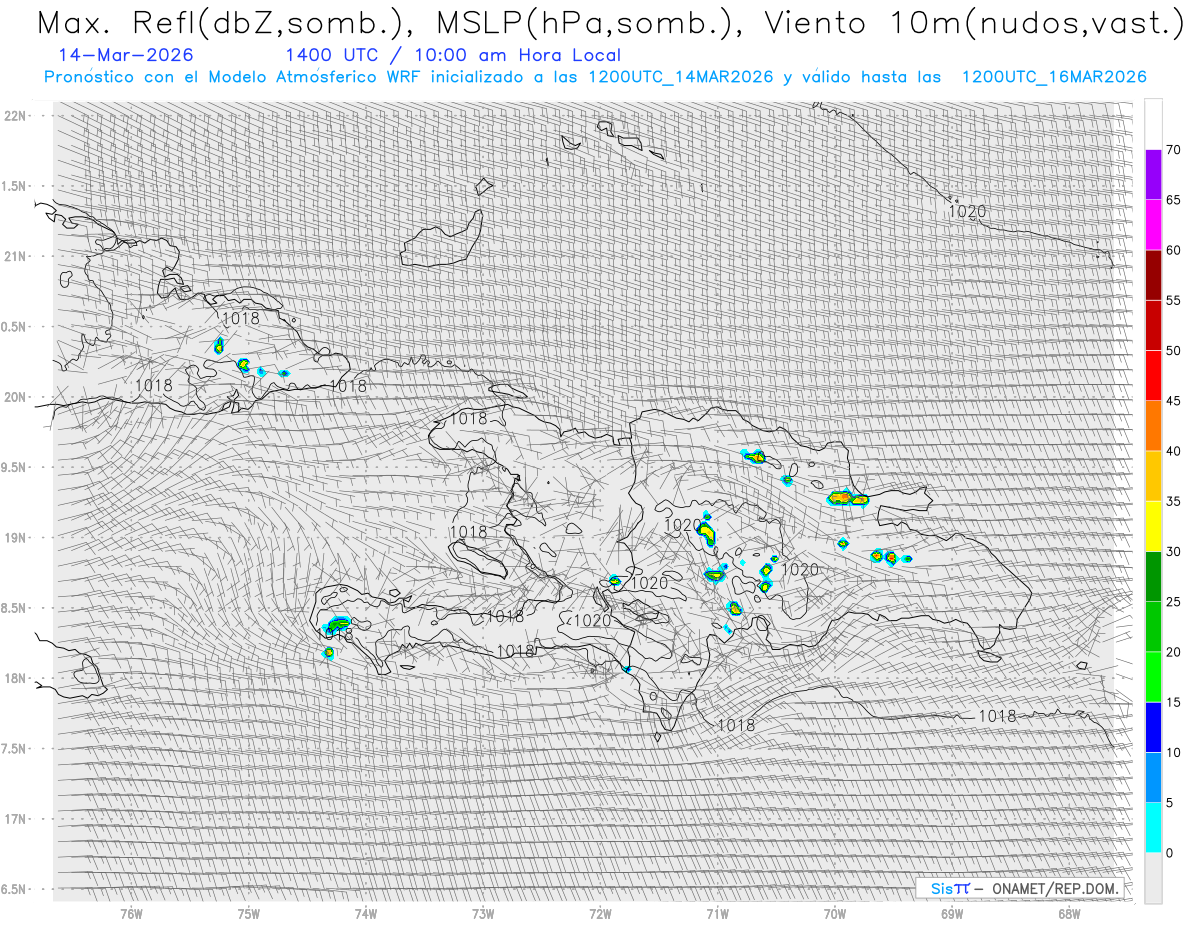Screen dimensions: 1200x927
Task: Select the orange 40-45 dBZ colorbar band
Action: coord(1153,426)
